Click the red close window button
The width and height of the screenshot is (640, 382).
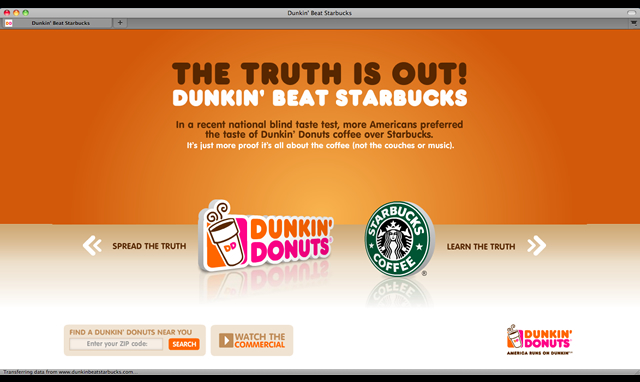(x=7, y=13)
